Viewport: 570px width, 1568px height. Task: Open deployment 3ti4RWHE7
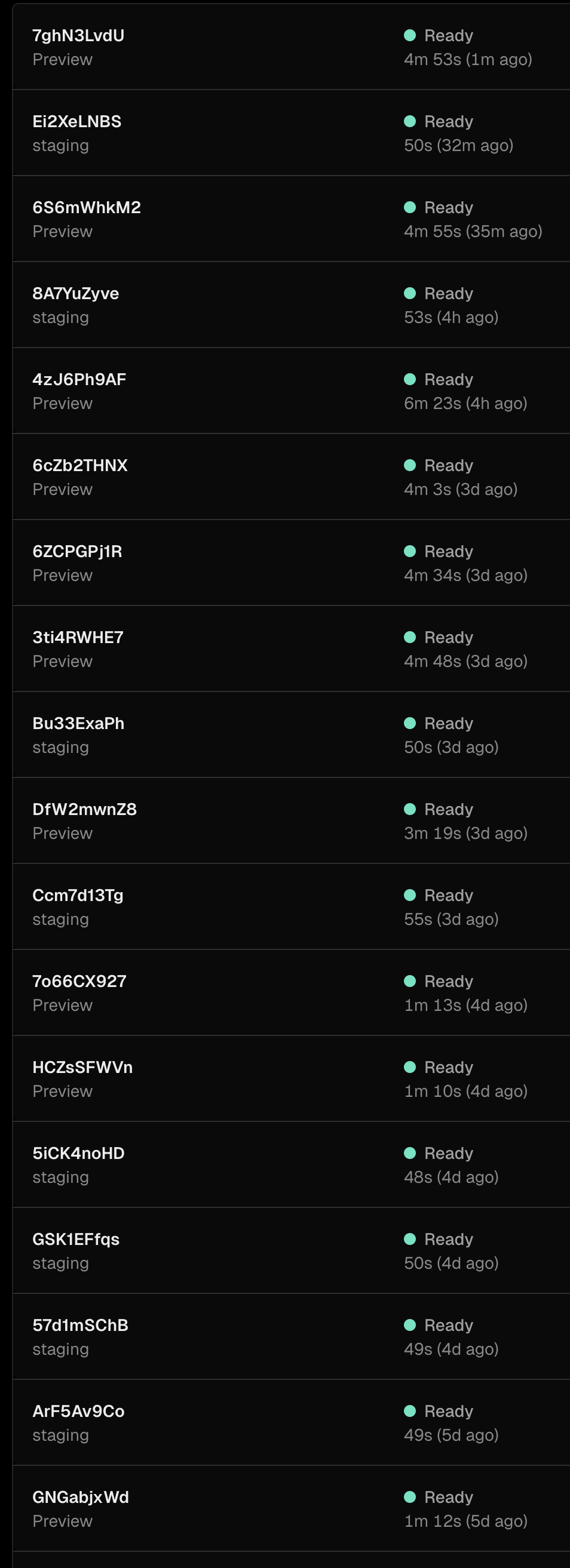(78, 637)
